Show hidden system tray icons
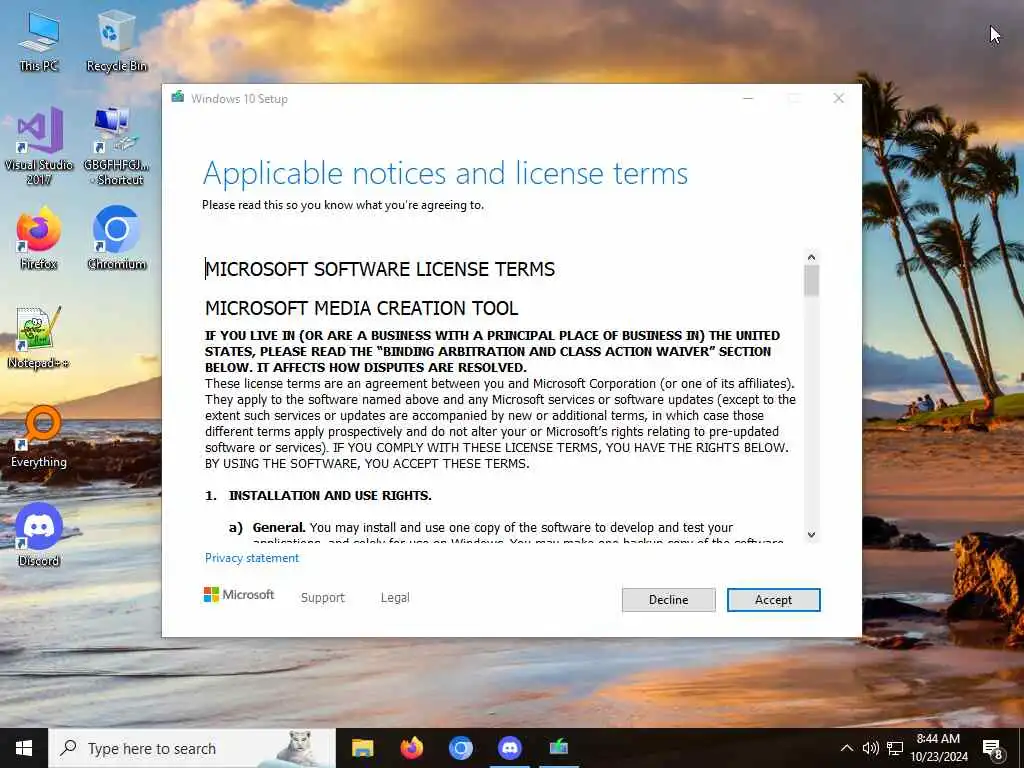Viewport: 1024px width, 768px height. pos(846,748)
